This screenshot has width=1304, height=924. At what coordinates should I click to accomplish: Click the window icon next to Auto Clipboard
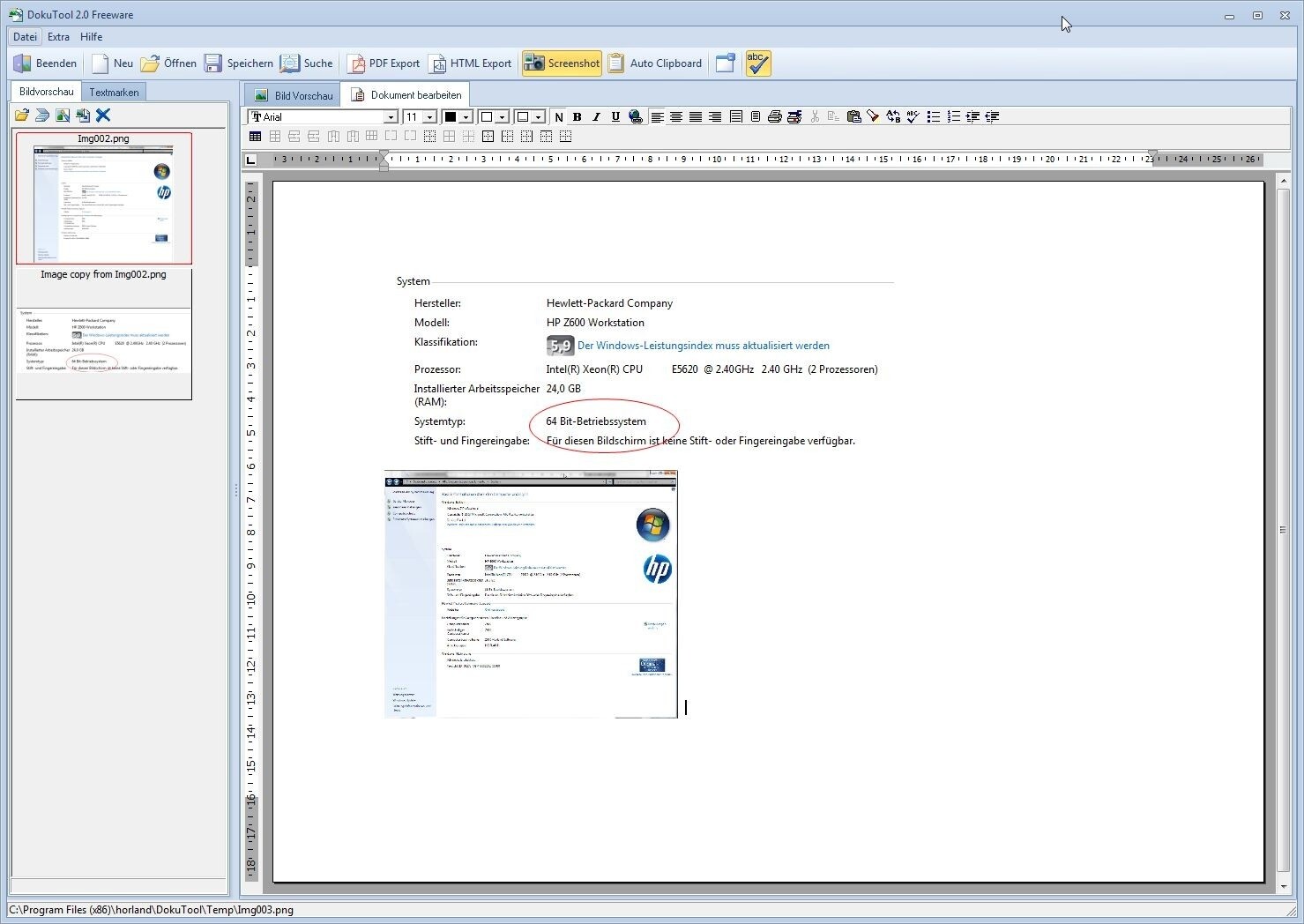(725, 63)
